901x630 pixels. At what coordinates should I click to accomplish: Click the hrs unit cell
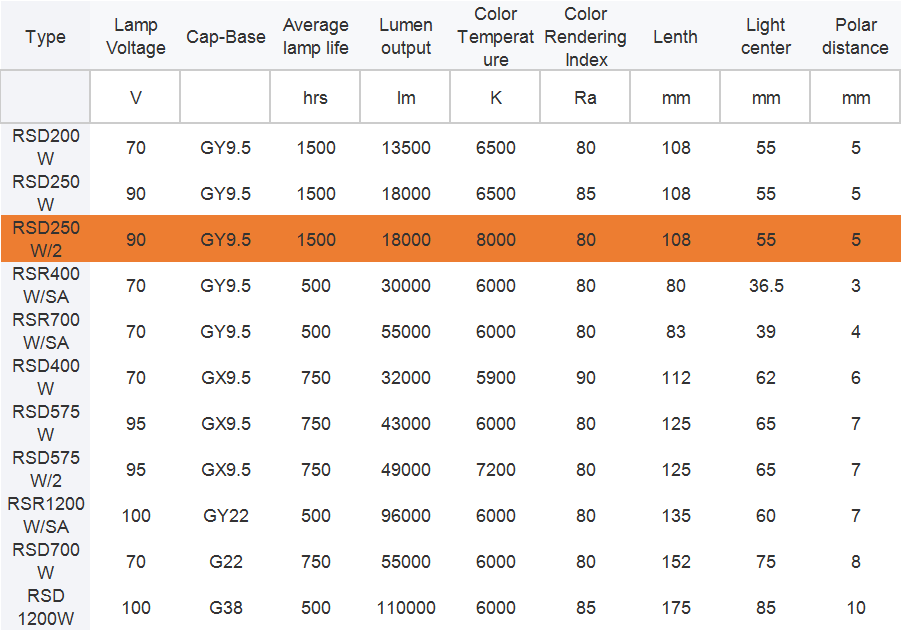[315, 98]
